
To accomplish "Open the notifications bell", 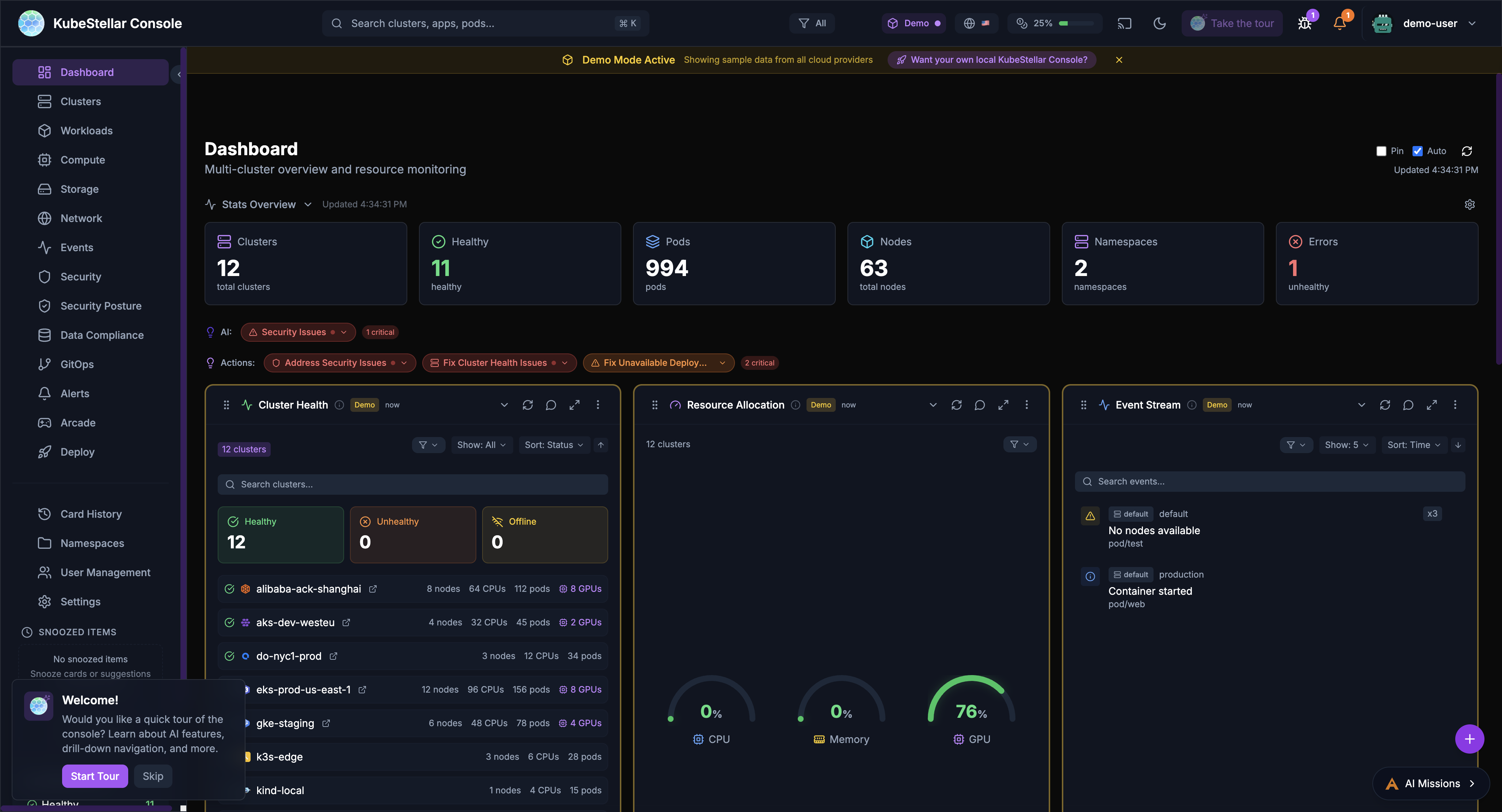I will pyautogui.click(x=1339, y=23).
